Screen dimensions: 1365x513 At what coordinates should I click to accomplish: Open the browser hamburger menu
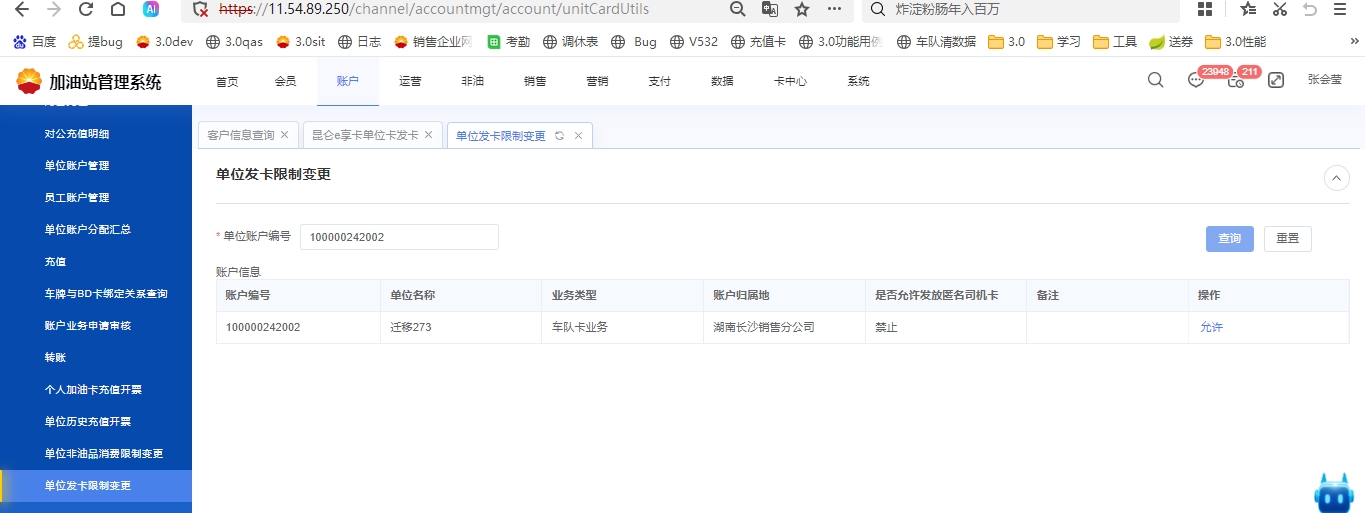tap(1340, 9)
